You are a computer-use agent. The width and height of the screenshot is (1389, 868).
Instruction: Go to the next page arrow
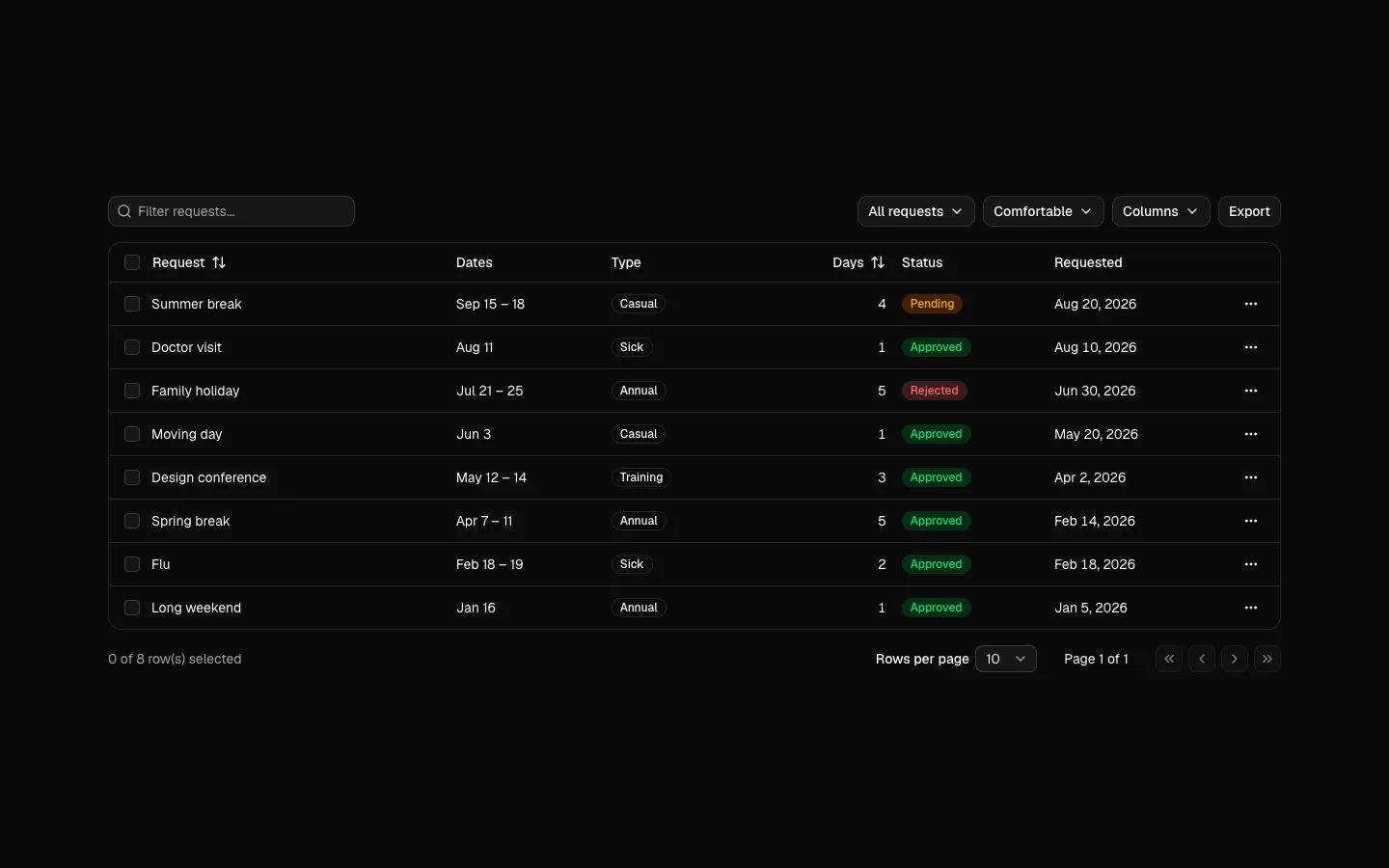click(1235, 659)
